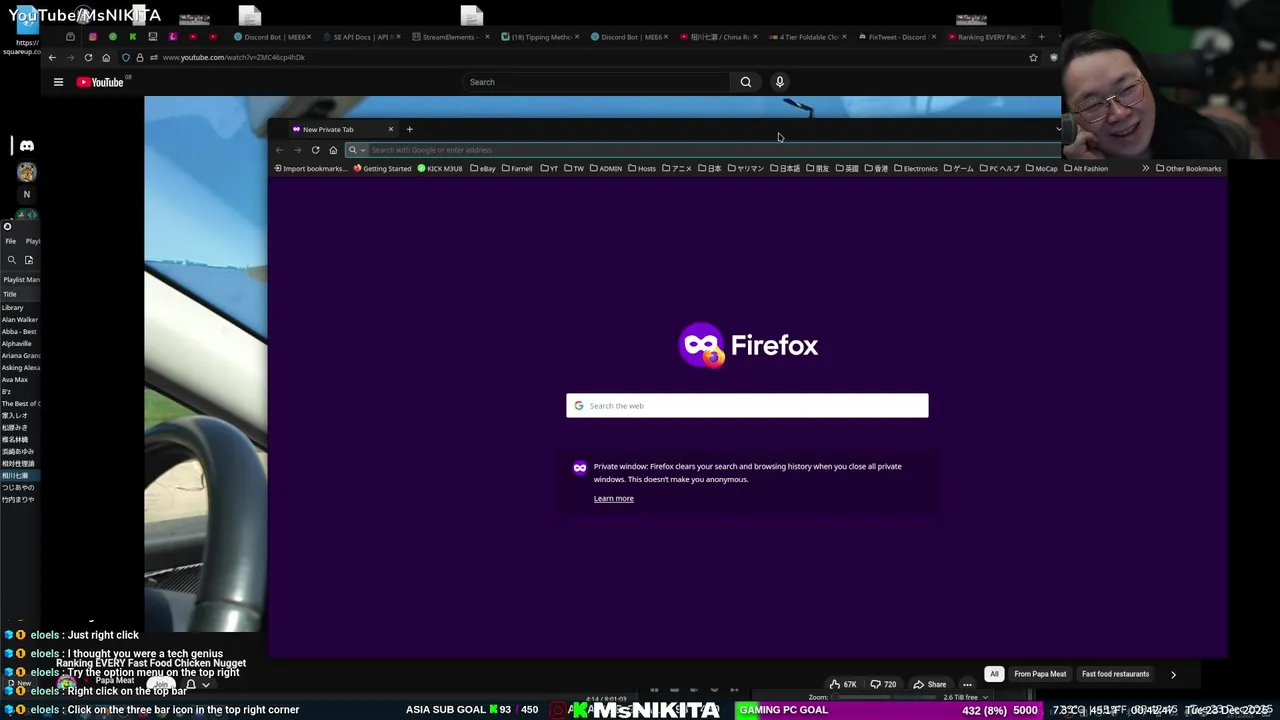Open the Discord icon in the left sidebar
The height and width of the screenshot is (720, 1280).
(27, 146)
